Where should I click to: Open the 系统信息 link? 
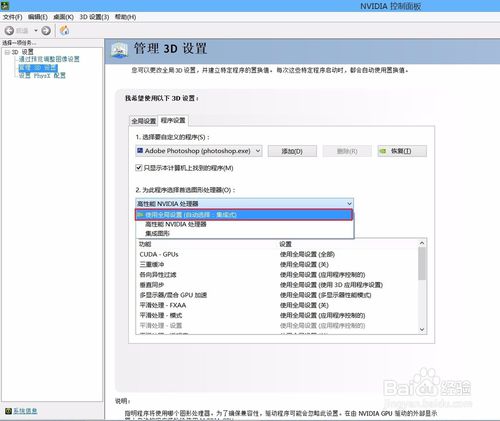[x=25, y=411]
